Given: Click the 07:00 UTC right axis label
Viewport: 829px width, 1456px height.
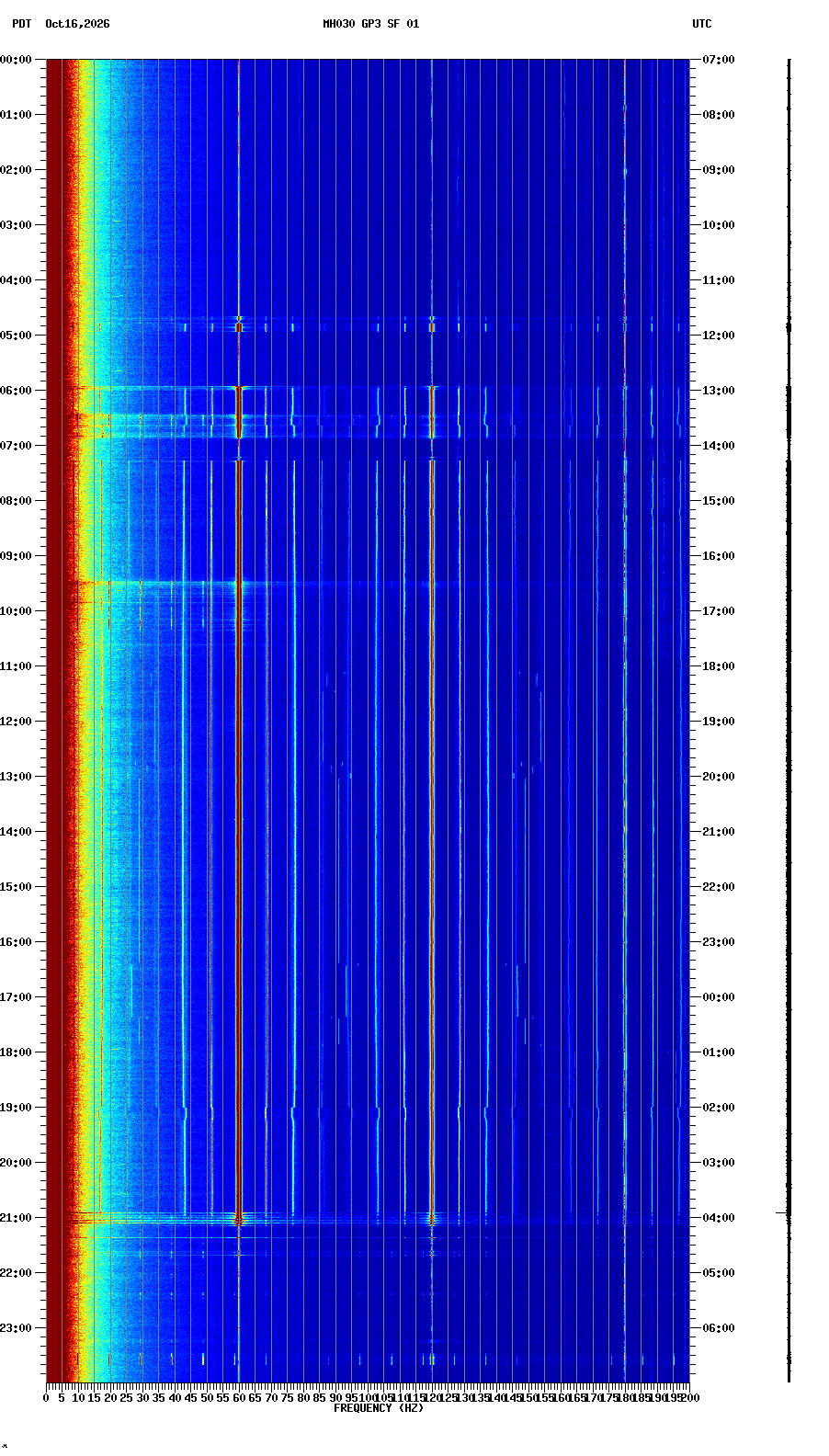Looking at the screenshot, I should (x=719, y=60).
